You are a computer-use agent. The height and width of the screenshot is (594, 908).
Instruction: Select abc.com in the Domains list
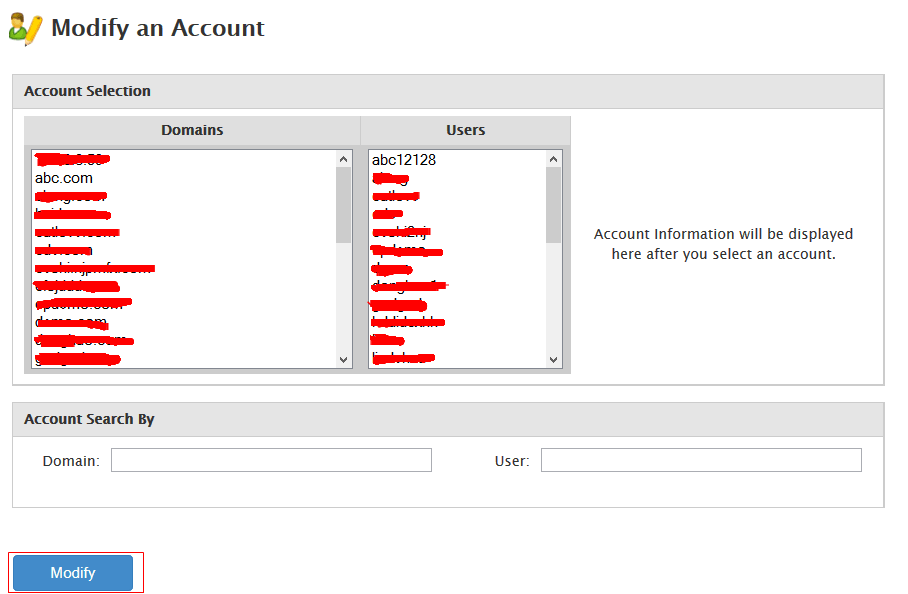click(x=64, y=178)
